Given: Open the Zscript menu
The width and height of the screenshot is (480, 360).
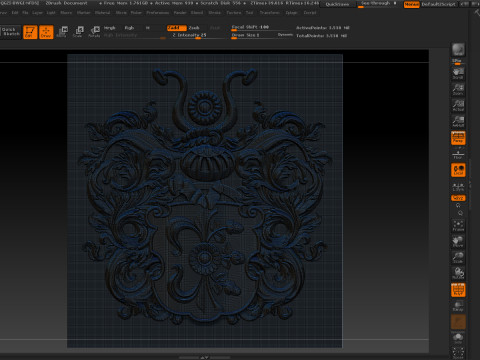Looking at the screenshot, I should click(x=310, y=13).
